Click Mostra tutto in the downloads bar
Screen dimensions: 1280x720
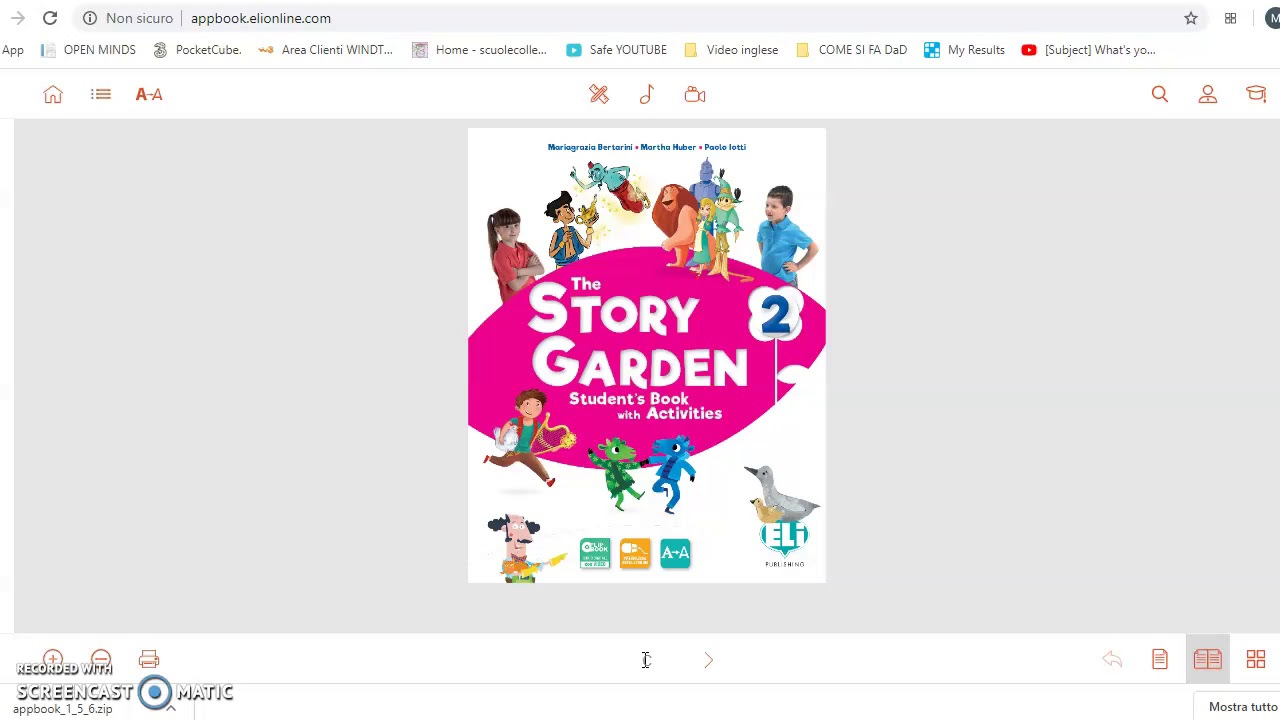point(1243,707)
